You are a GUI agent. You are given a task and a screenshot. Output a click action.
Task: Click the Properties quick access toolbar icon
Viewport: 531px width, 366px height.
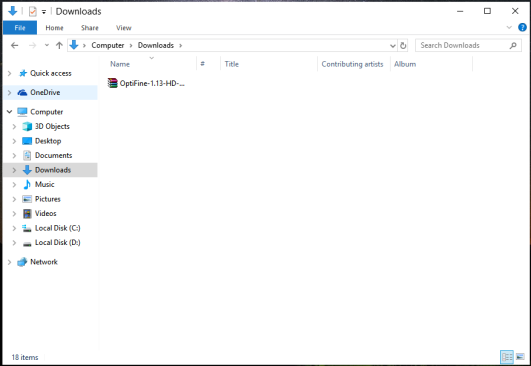click(x=33, y=12)
